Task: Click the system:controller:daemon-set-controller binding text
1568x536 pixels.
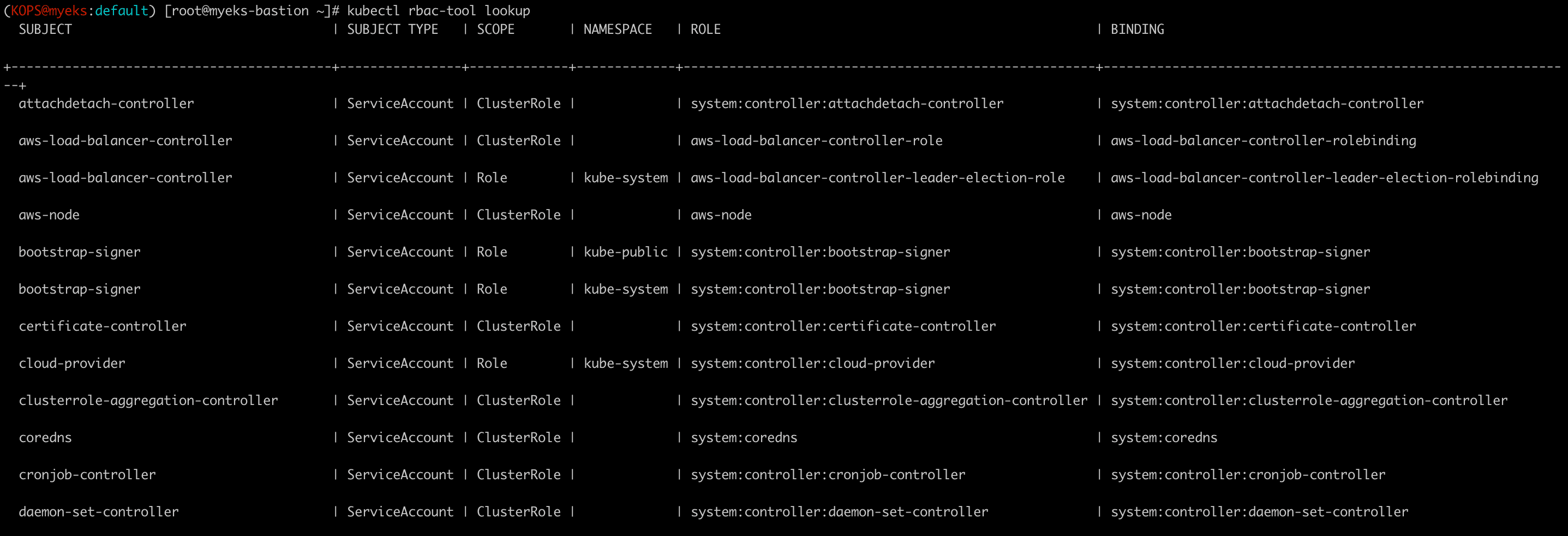Action: pos(1259,512)
